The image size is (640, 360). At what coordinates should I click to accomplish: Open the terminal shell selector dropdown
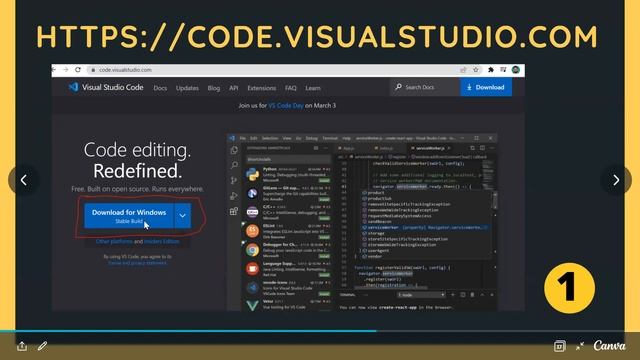click(x=421, y=295)
